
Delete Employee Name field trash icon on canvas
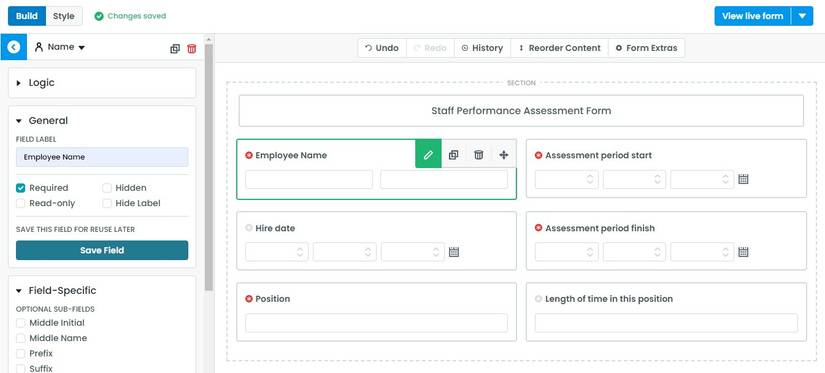(x=478, y=155)
